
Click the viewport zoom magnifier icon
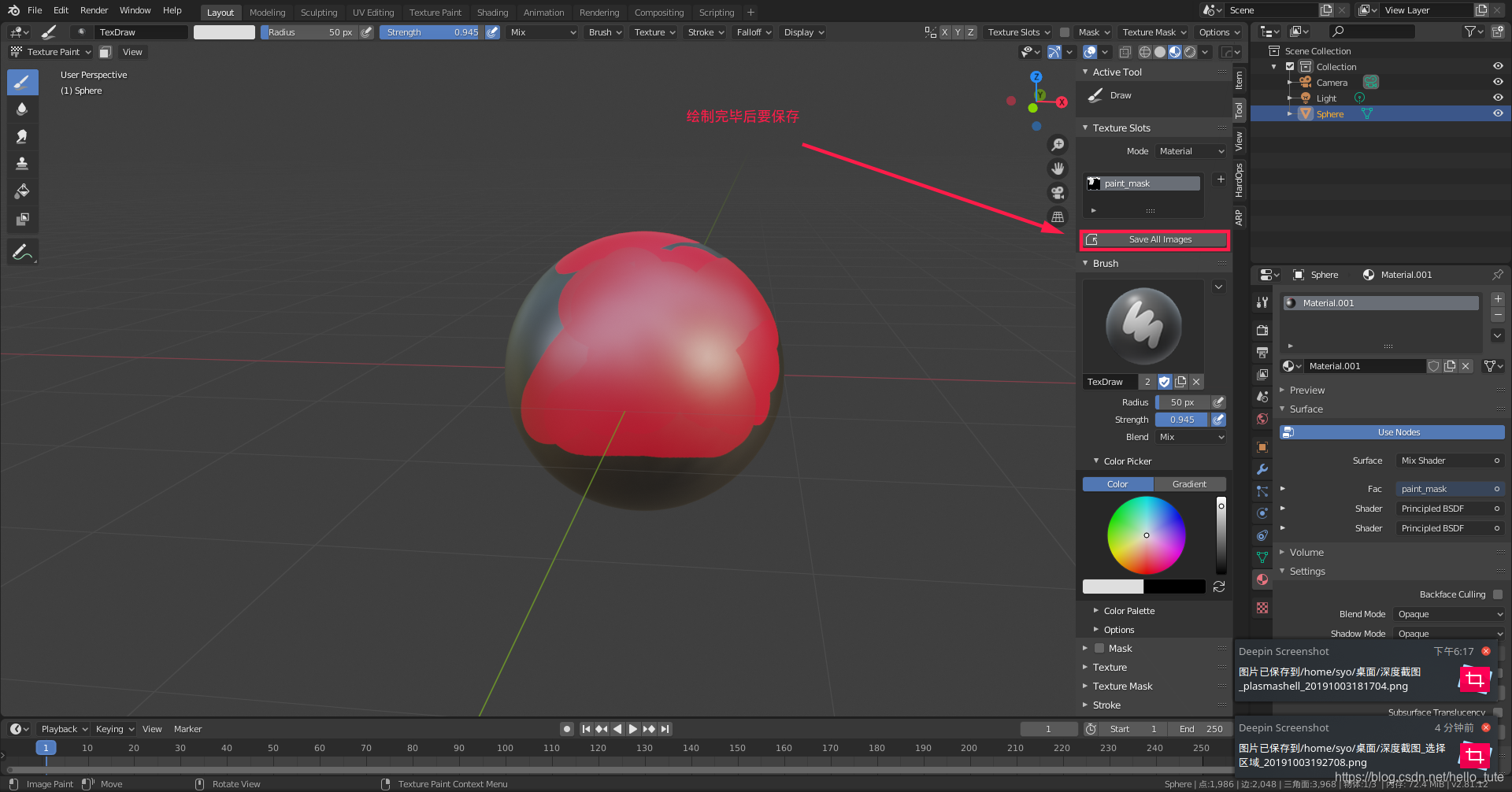pos(1058,145)
